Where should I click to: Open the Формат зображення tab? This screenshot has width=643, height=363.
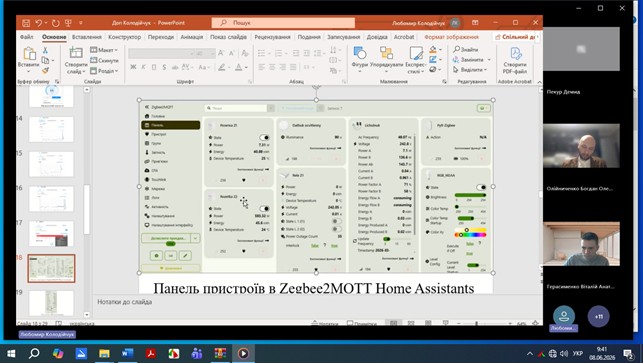(451, 37)
